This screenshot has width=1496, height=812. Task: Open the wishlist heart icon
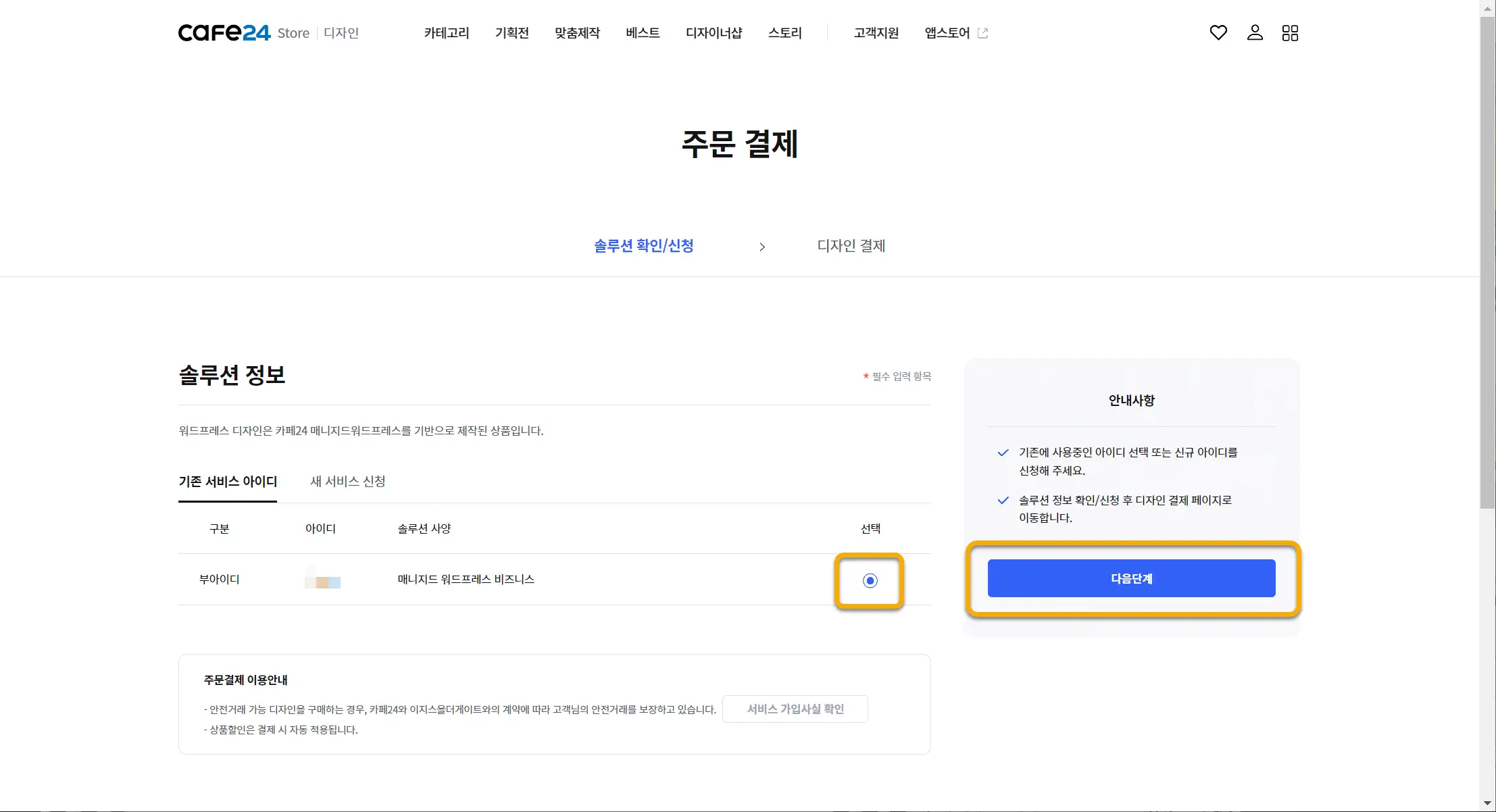click(1218, 32)
